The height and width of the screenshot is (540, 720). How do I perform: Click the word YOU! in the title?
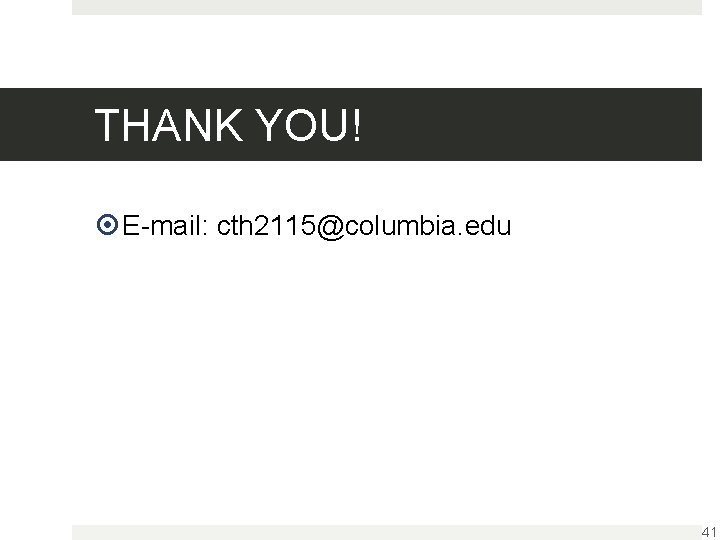(309, 125)
